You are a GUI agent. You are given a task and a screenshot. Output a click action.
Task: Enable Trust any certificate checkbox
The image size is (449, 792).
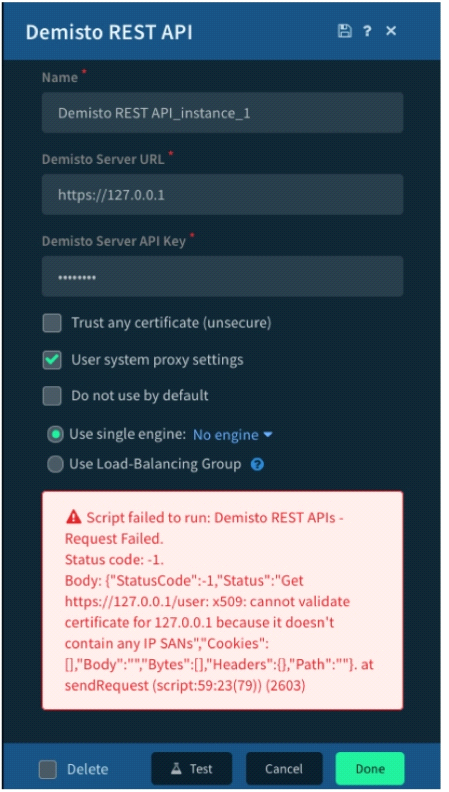point(52,323)
